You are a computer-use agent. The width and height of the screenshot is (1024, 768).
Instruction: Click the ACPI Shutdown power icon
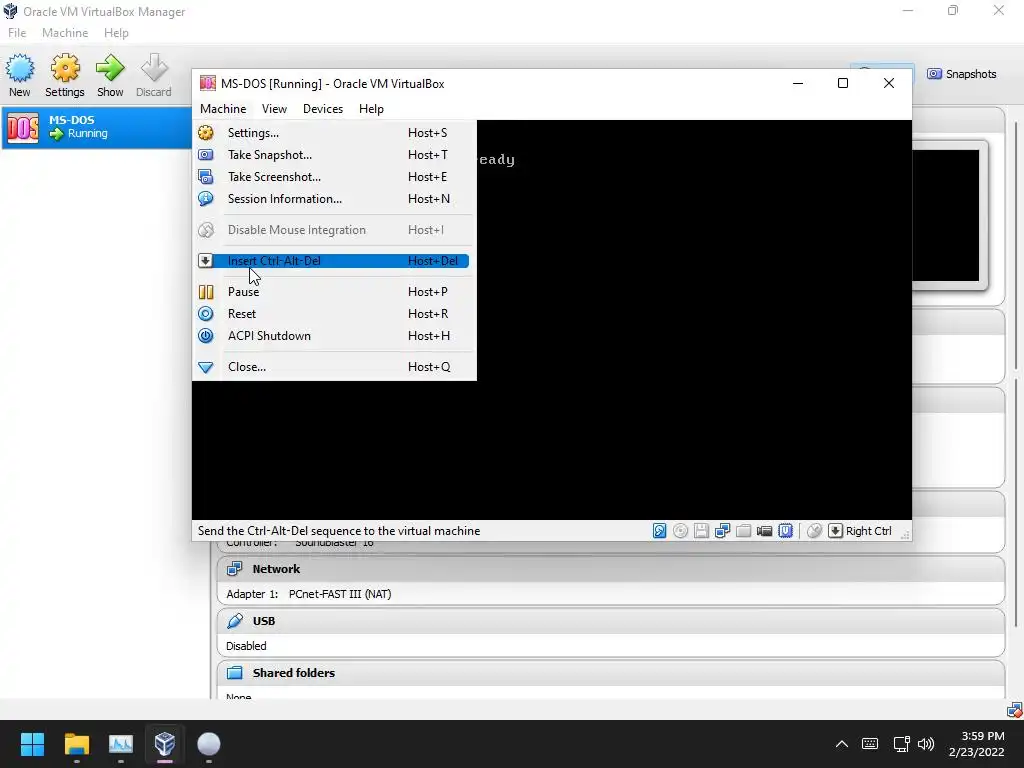[x=206, y=336]
